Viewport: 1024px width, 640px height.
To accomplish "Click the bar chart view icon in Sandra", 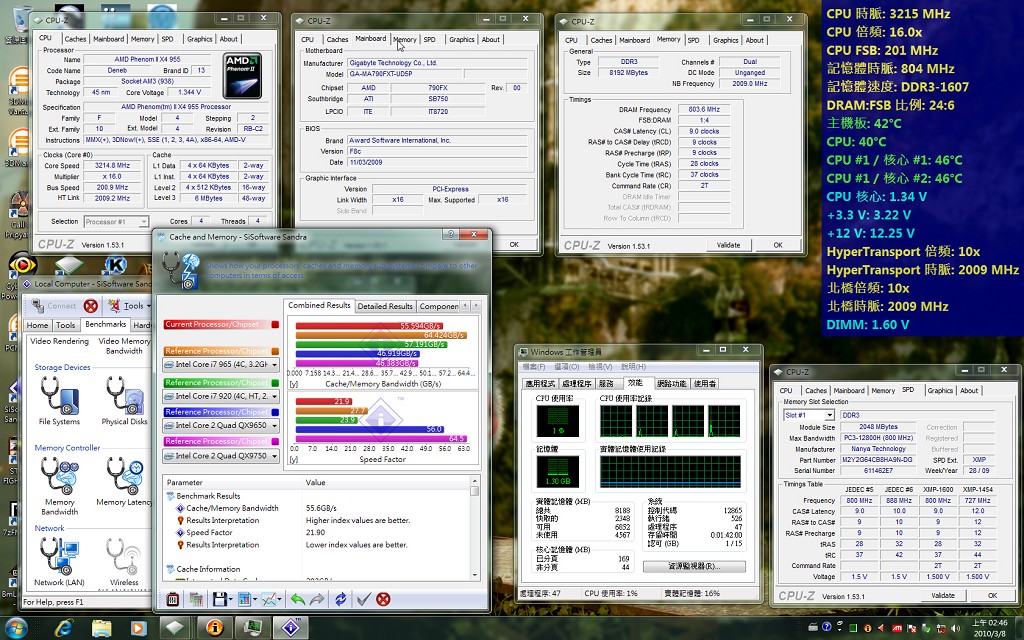I will click(x=244, y=599).
